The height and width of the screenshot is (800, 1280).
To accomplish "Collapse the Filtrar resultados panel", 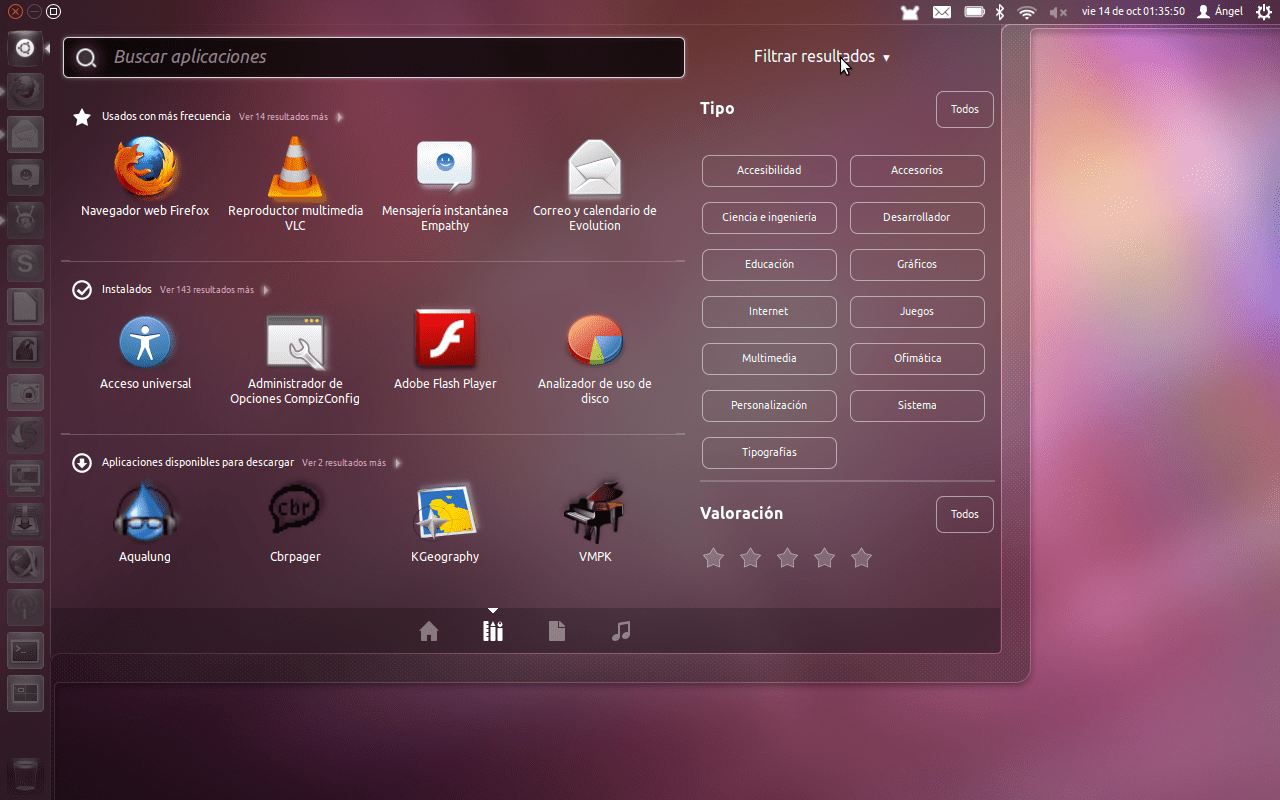I will click(x=821, y=57).
